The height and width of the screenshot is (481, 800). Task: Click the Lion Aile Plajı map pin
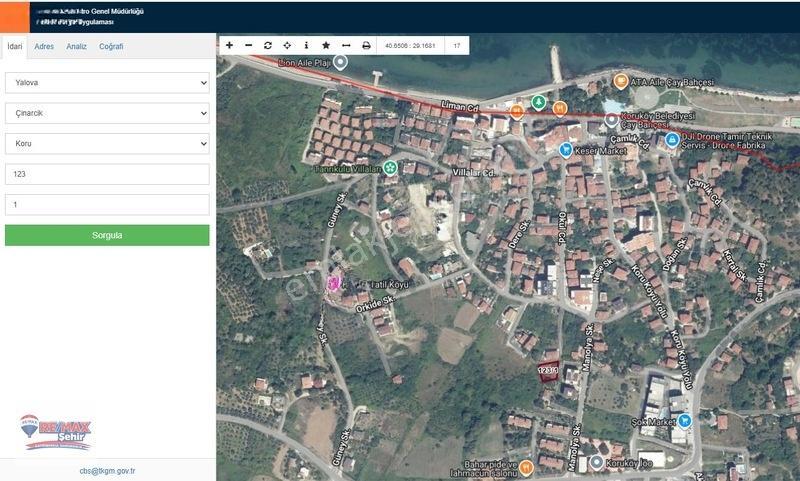340,63
